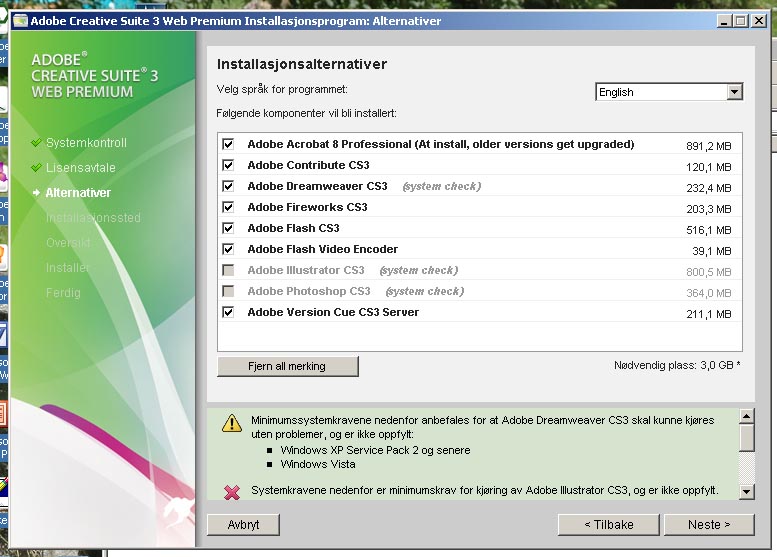Click scroll up arrow in message area
This screenshot has width=777, height=557.
pyautogui.click(x=746, y=416)
